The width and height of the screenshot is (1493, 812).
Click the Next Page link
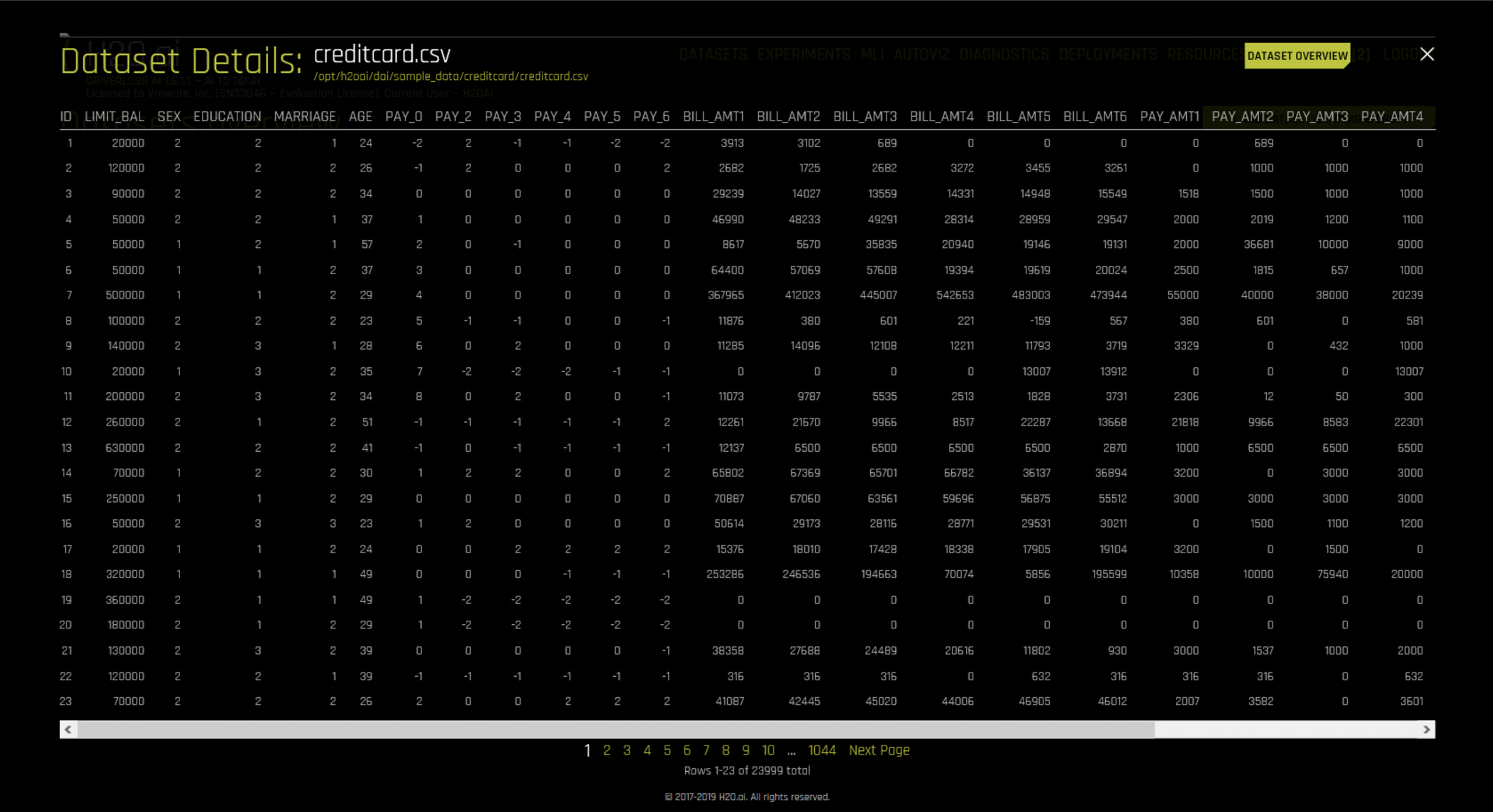coord(878,750)
